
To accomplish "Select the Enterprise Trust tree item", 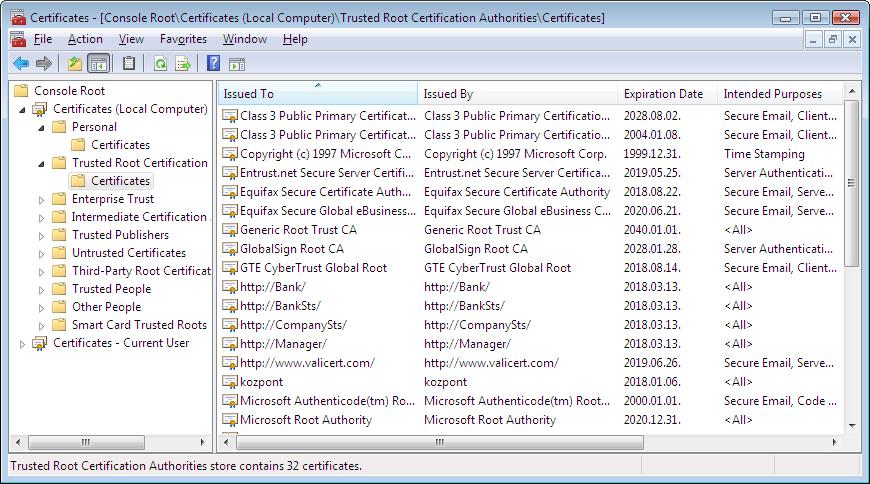I will pyautogui.click(x=113, y=199).
